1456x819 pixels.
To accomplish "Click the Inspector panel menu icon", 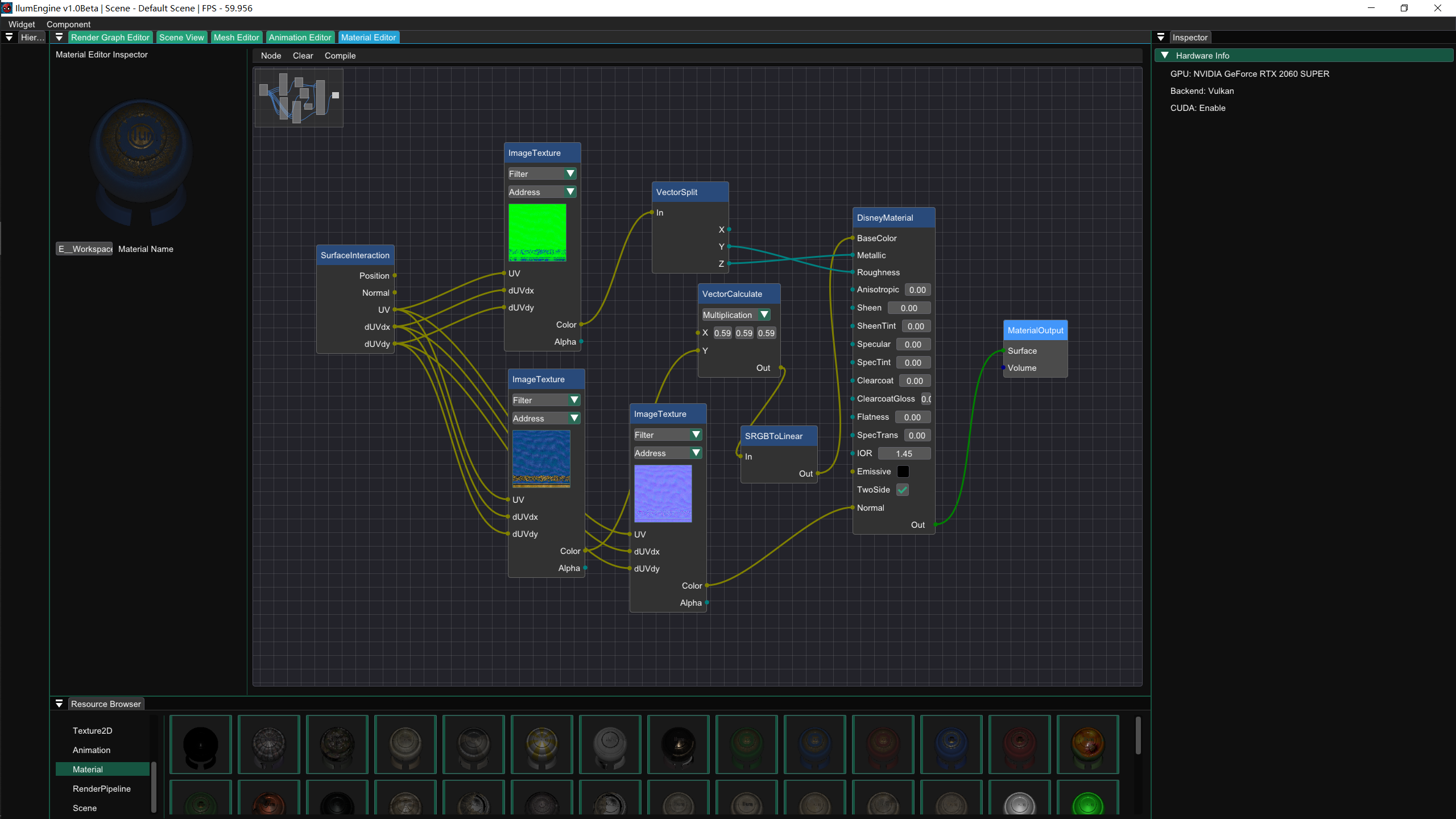I will (x=1161, y=37).
